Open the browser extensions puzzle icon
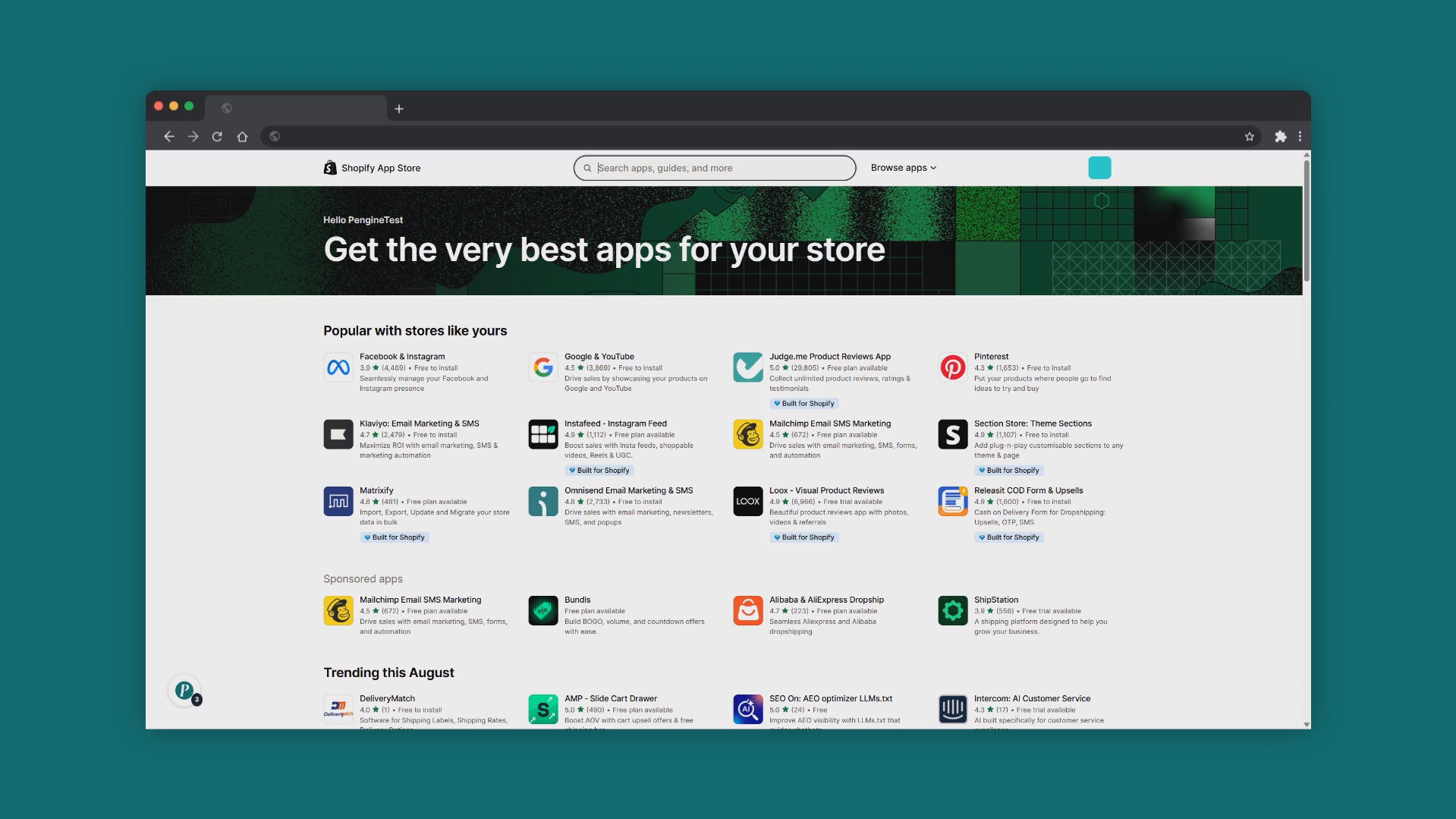 [1281, 137]
